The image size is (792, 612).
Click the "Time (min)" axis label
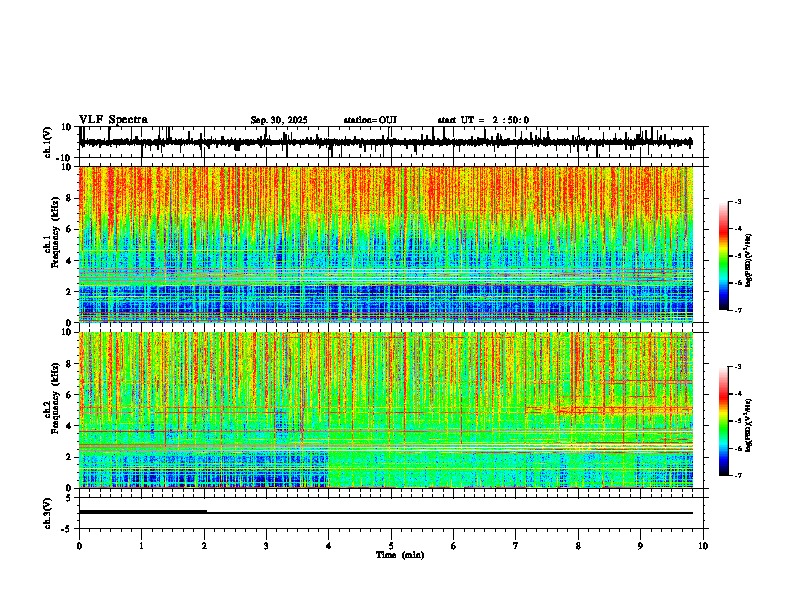click(x=400, y=555)
